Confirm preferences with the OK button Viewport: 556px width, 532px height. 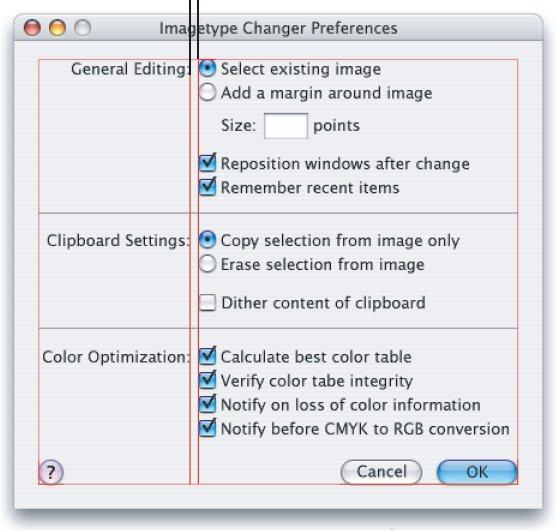click(x=477, y=472)
